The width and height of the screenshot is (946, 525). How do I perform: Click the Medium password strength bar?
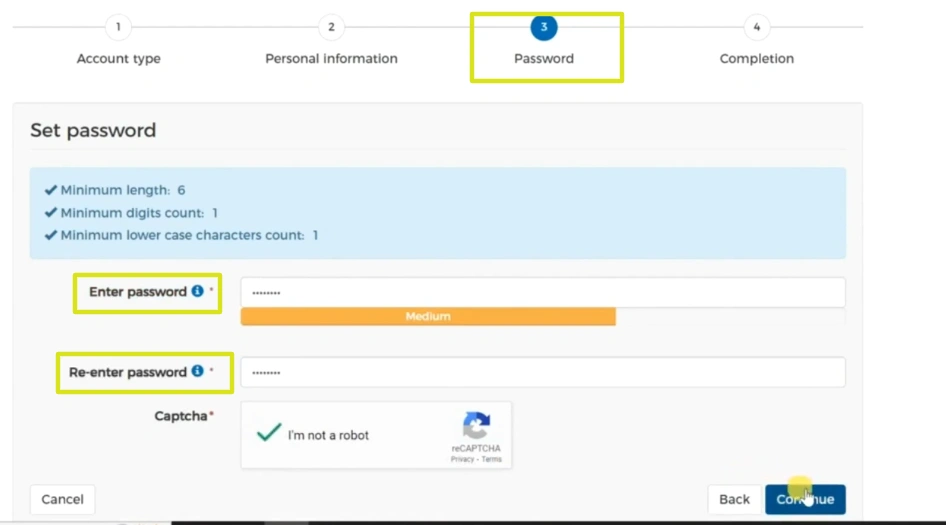coord(428,317)
